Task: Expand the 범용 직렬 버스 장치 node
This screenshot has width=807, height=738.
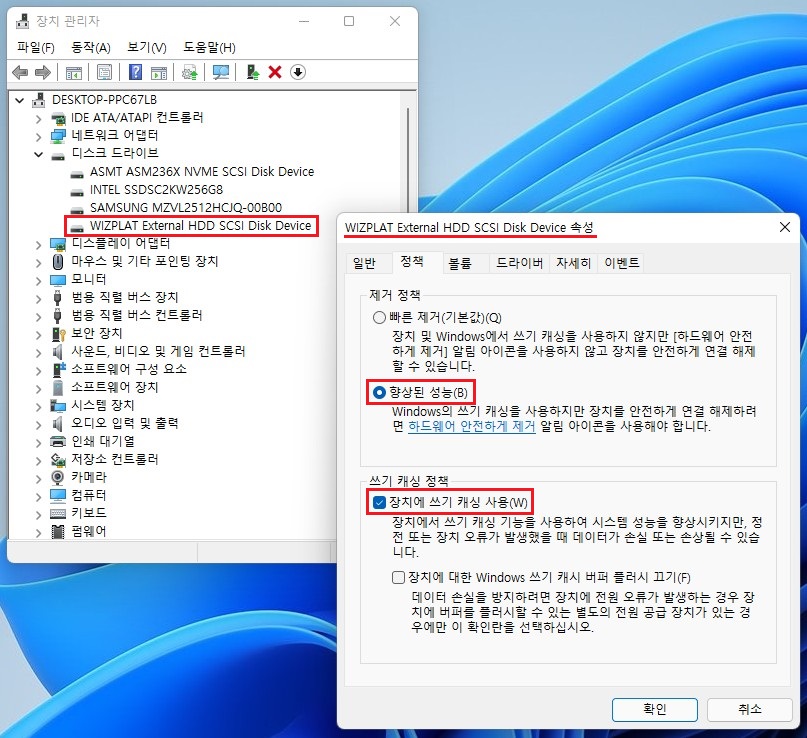Action: coord(39,298)
